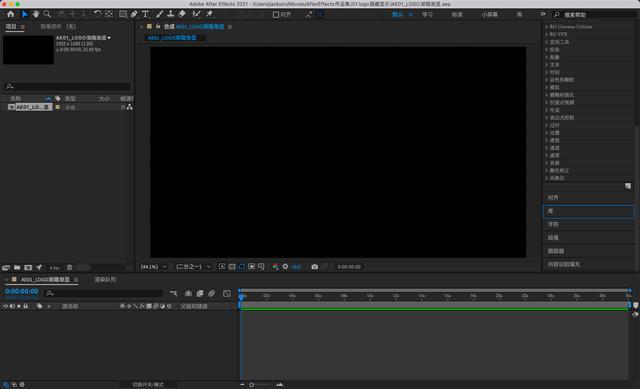Toggle the snapping checkbox in the toolbar
The height and width of the screenshot is (389, 640).
(276, 15)
